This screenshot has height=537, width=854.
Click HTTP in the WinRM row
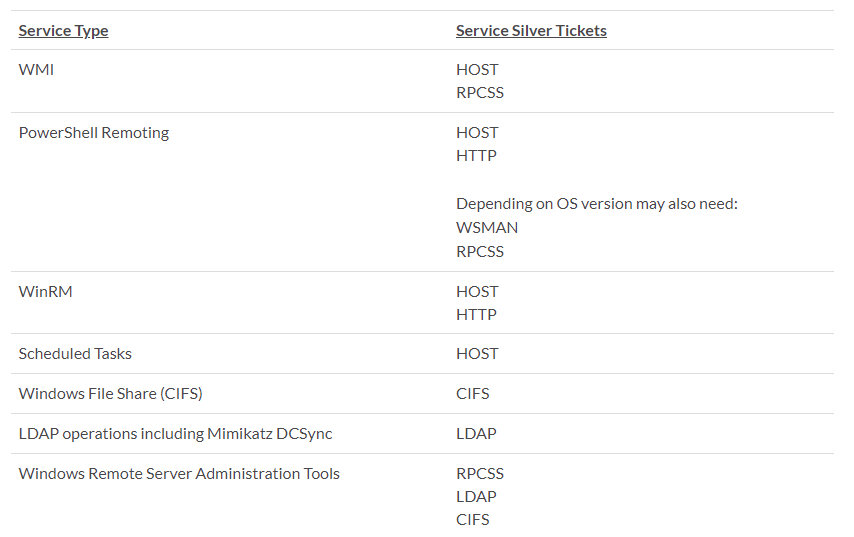point(476,314)
